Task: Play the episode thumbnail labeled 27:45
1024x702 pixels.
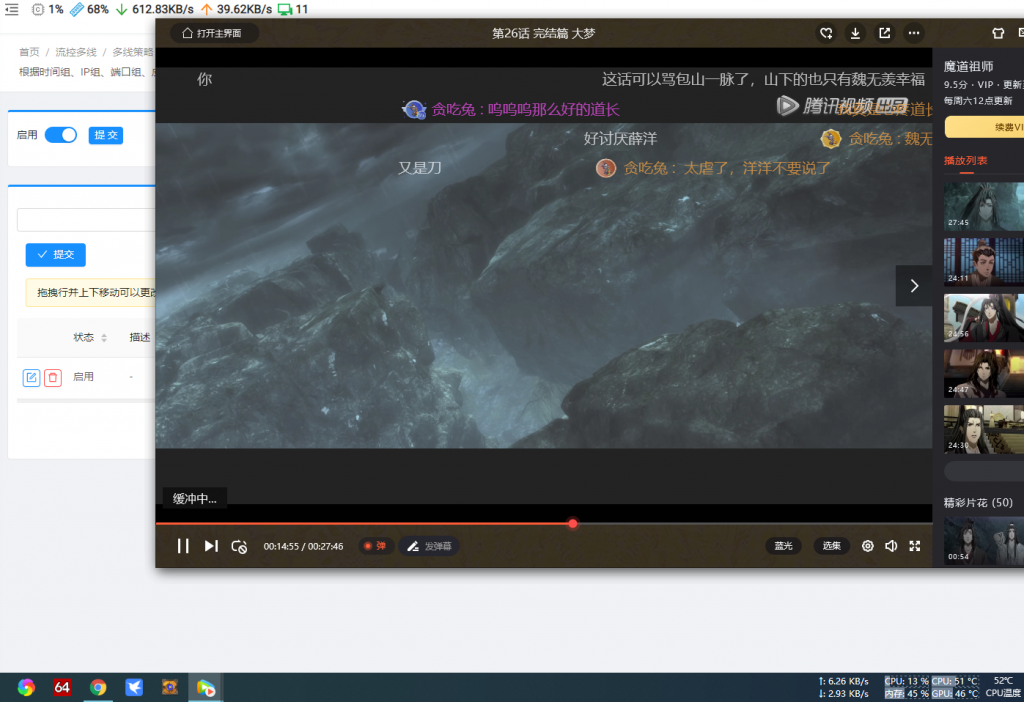Action: [x=984, y=206]
